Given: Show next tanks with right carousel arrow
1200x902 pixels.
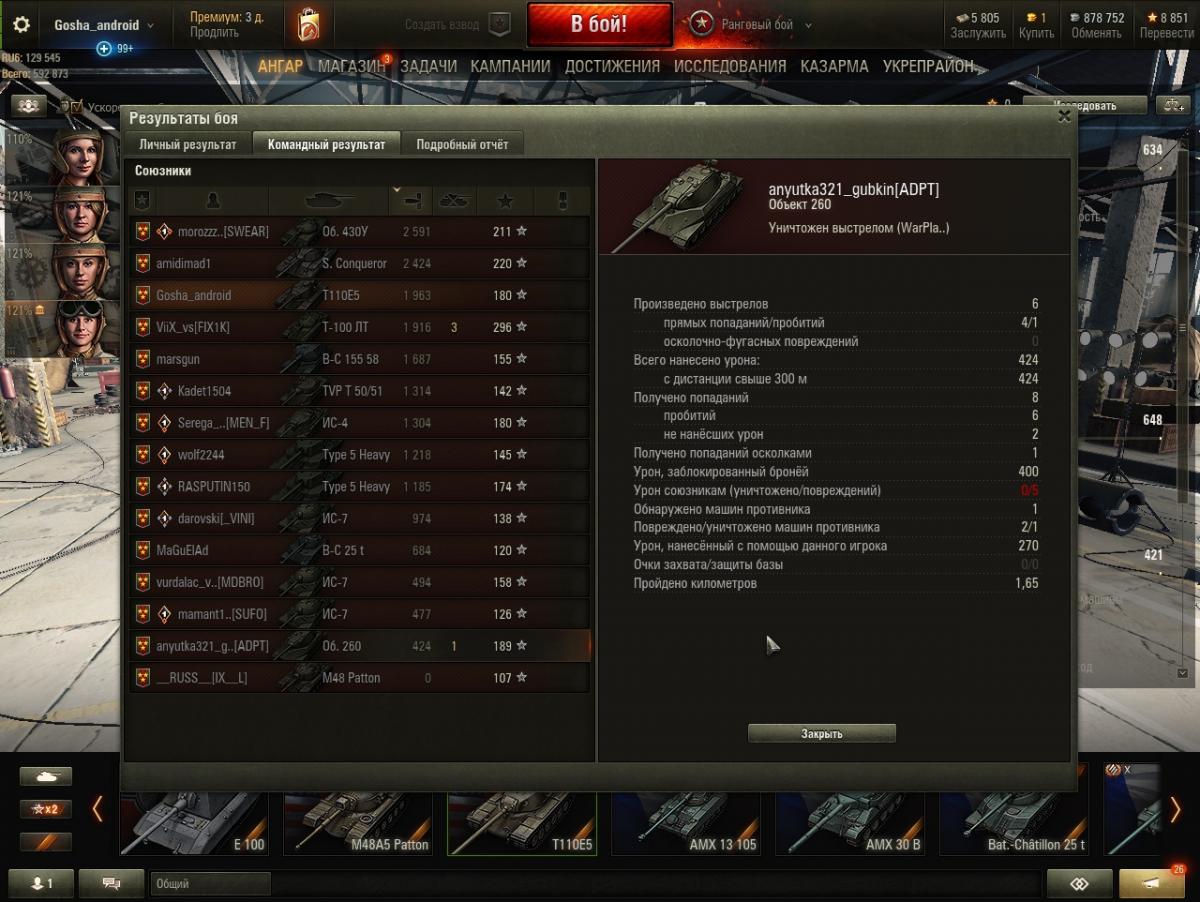Looking at the screenshot, I should point(1175,808).
